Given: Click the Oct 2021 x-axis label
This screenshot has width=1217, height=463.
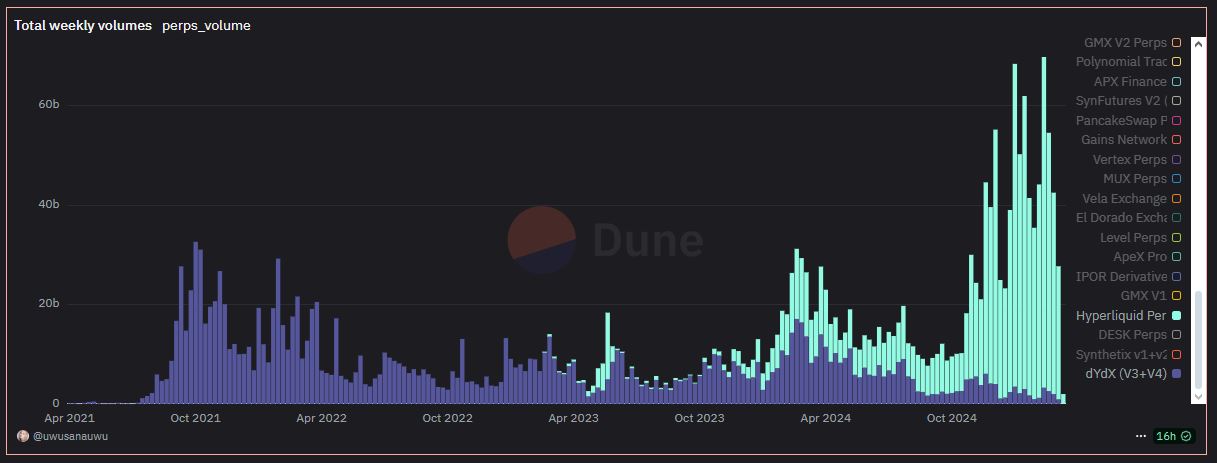Looking at the screenshot, I should tap(195, 418).
